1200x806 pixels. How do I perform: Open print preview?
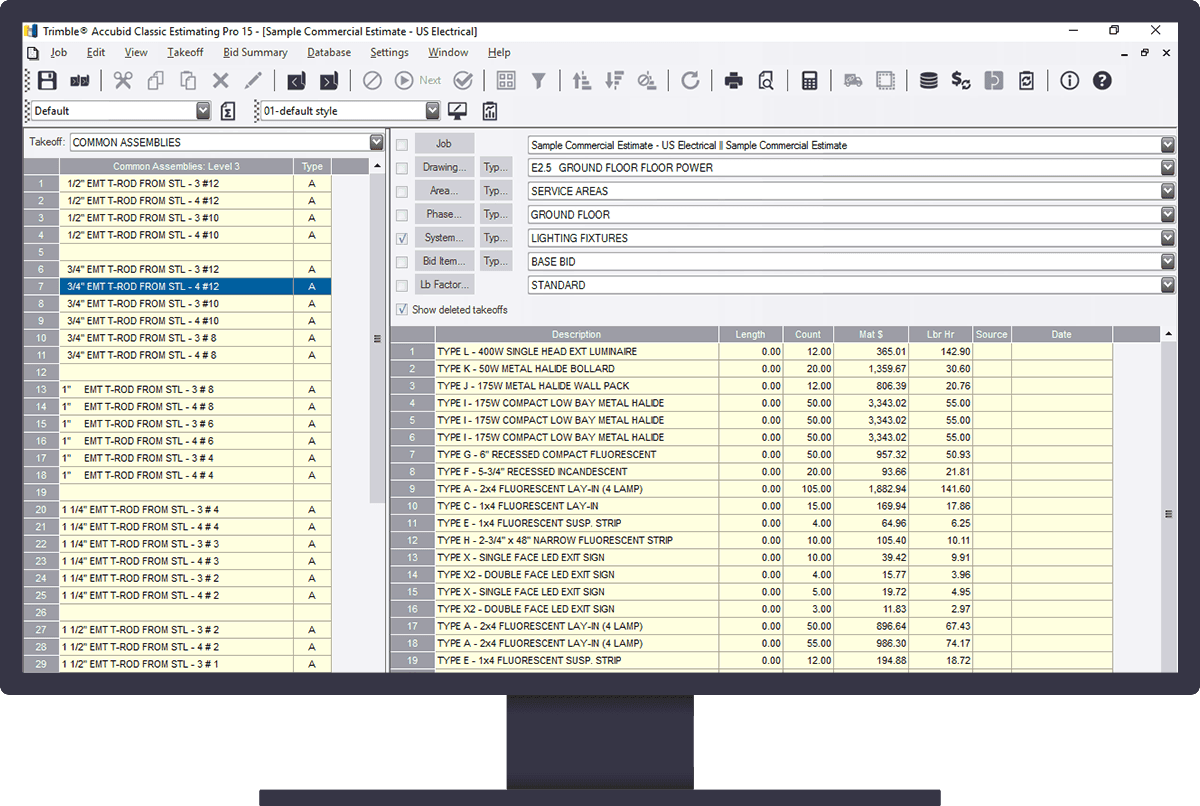coord(766,80)
